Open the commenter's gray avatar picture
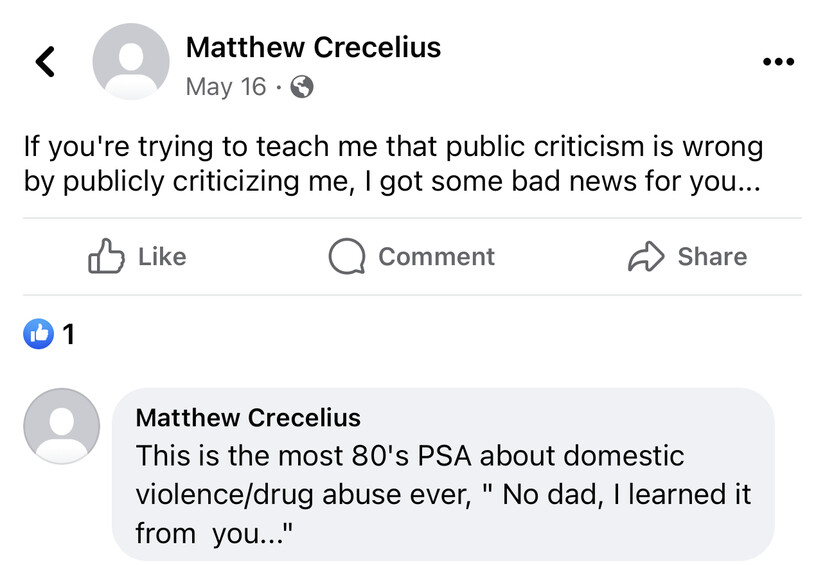 [x=62, y=426]
